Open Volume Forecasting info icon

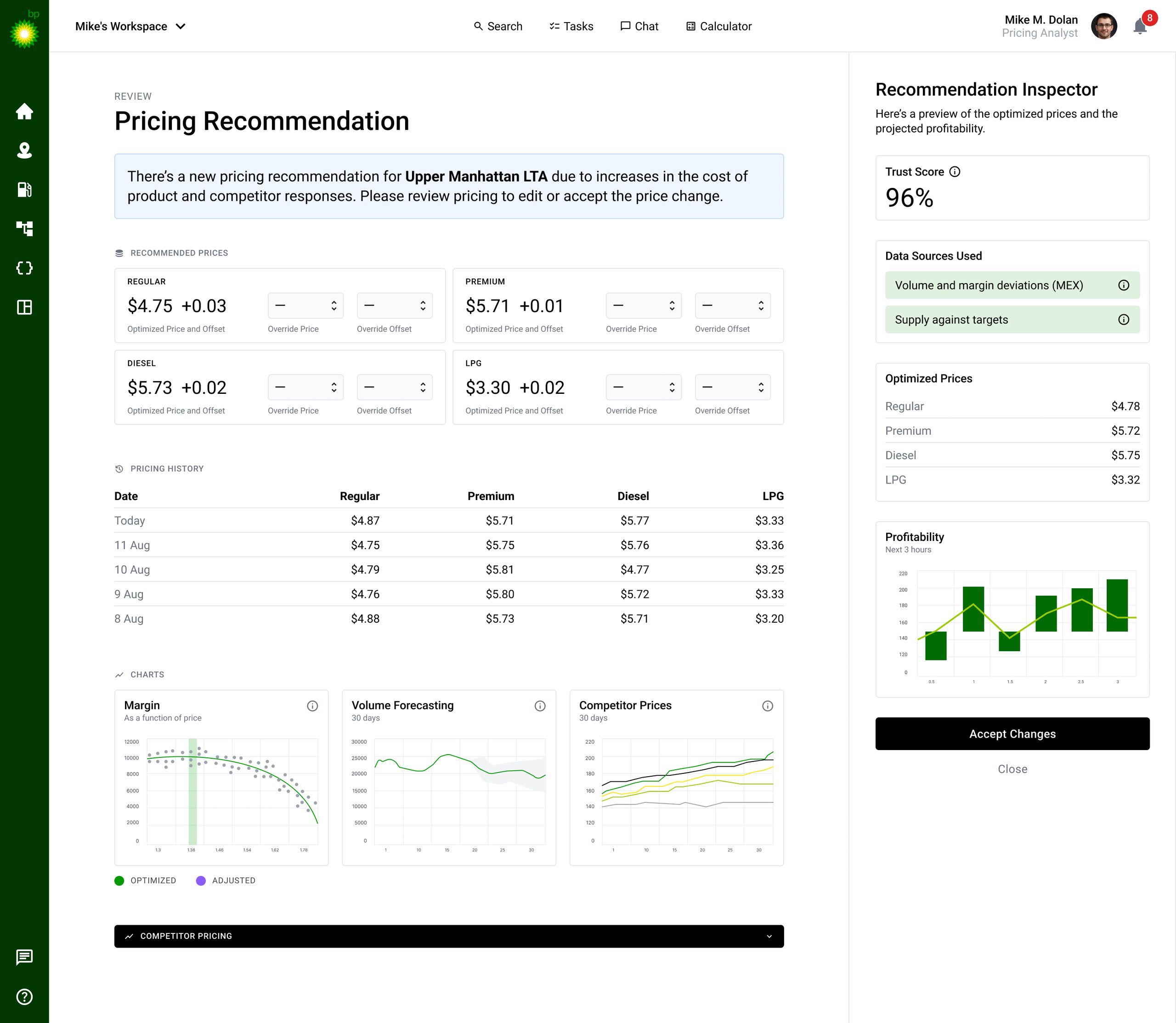(540, 706)
